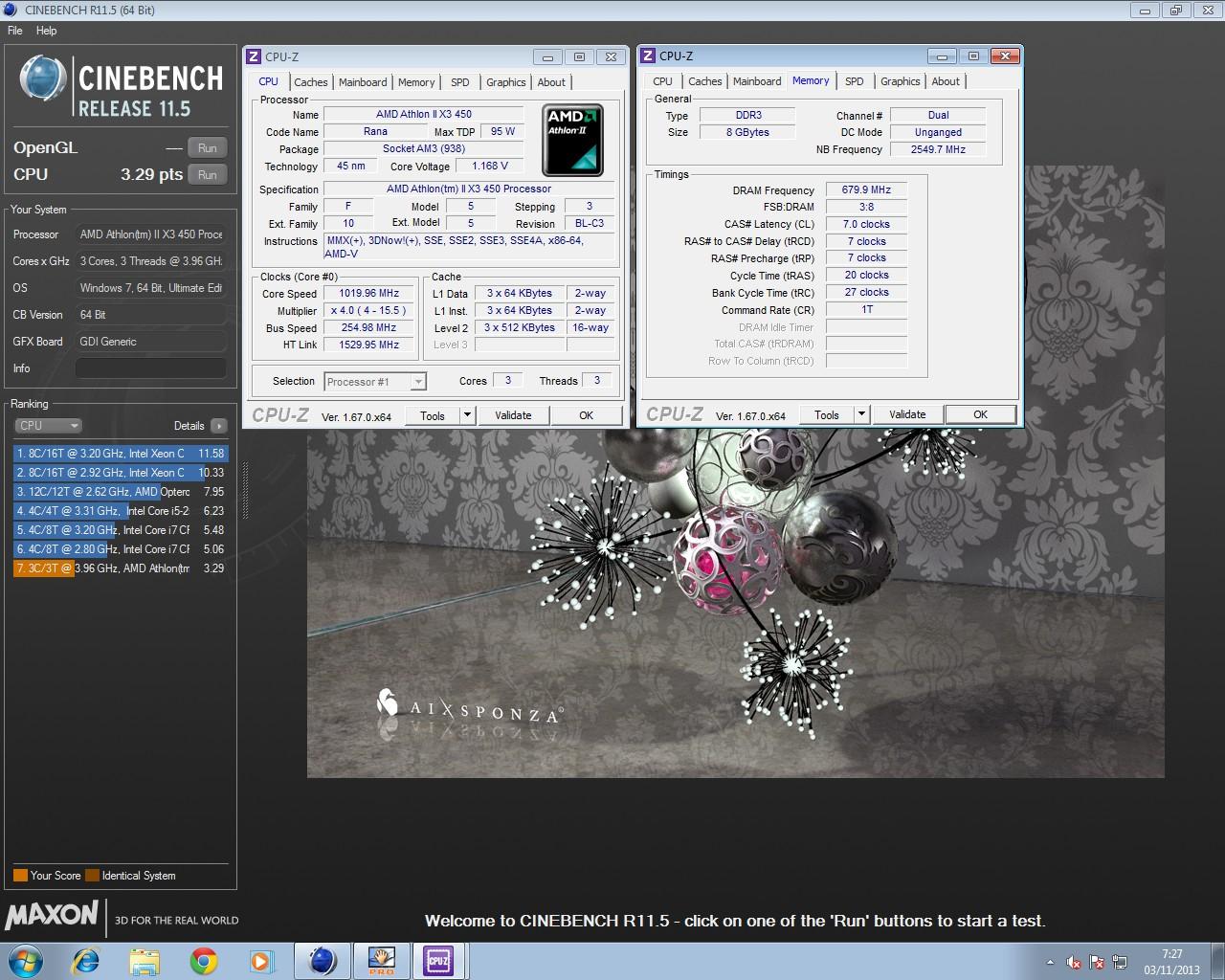Screen dimensions: 1225x980
Task: Open Google Chrome from taskbar
Action: (x=203, y=960)
